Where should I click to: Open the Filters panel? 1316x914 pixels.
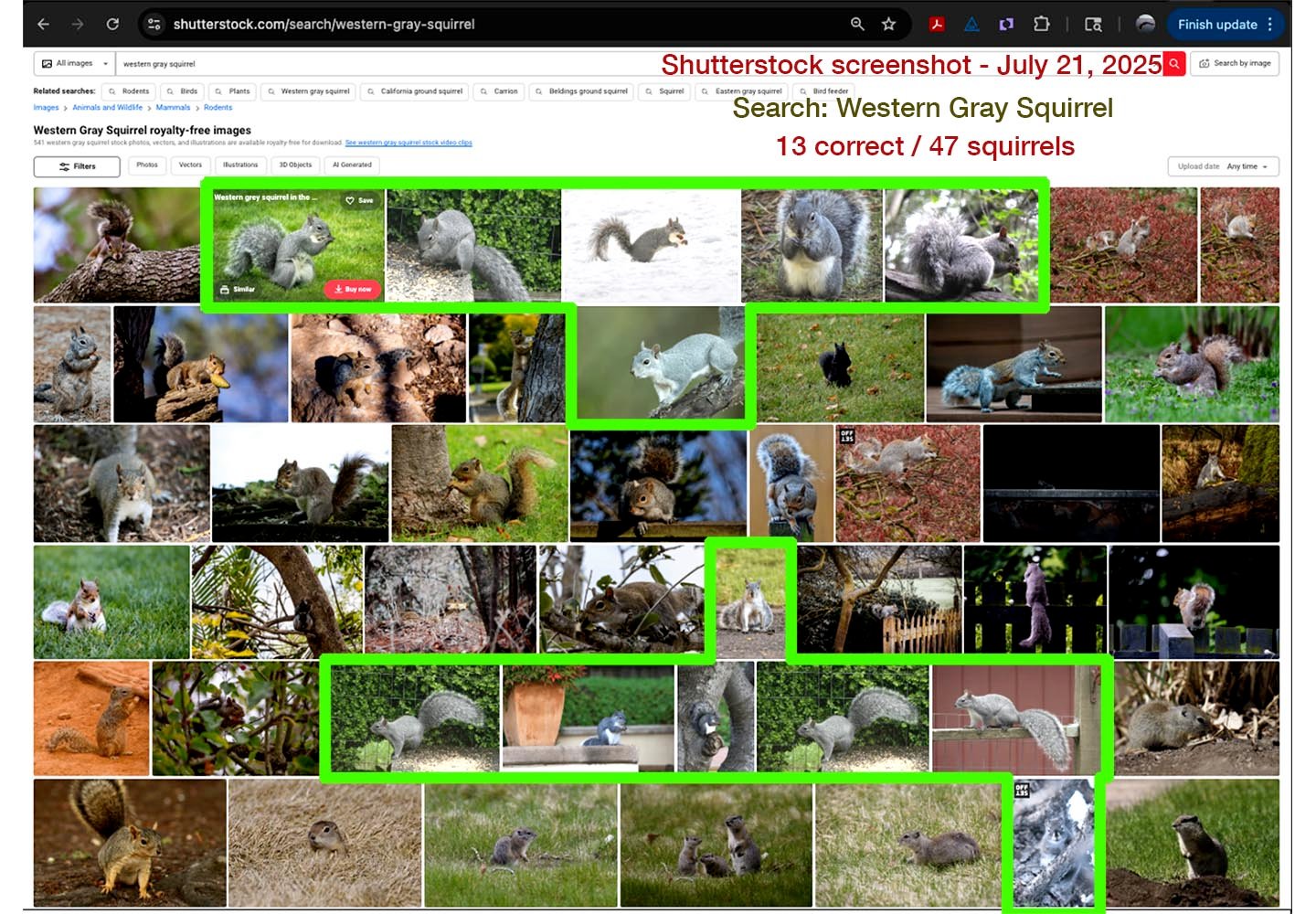(x=77, y=166)
